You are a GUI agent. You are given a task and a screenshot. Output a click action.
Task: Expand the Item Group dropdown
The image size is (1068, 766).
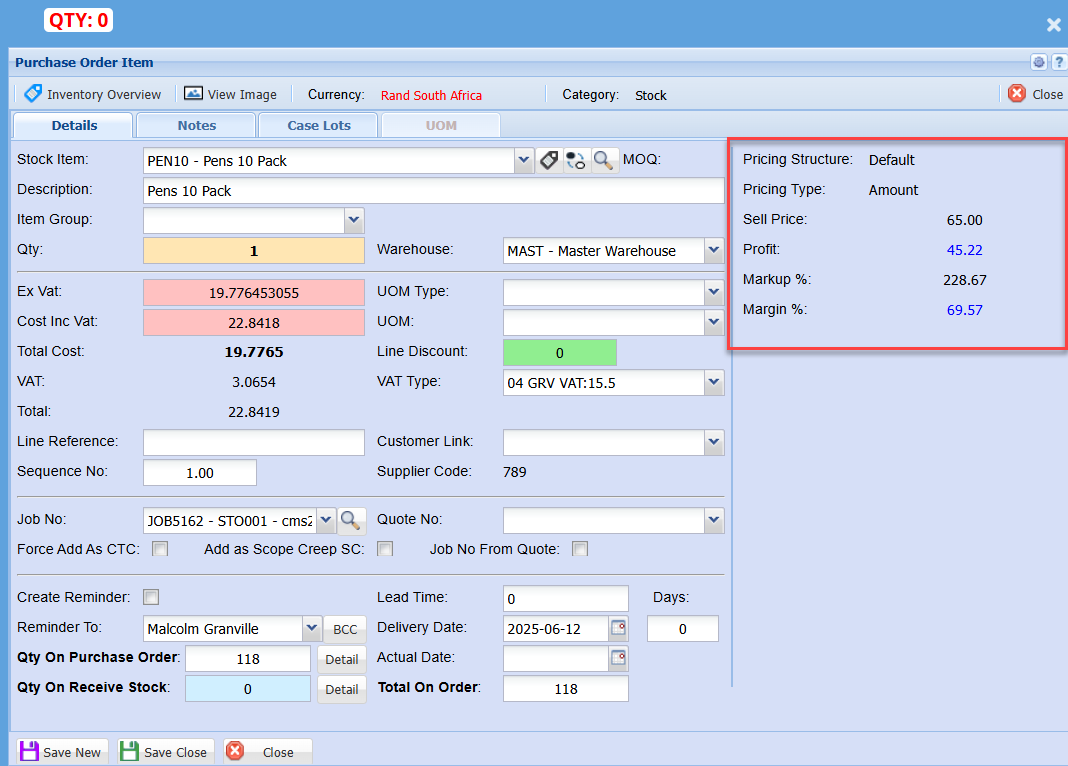(353, 220)
